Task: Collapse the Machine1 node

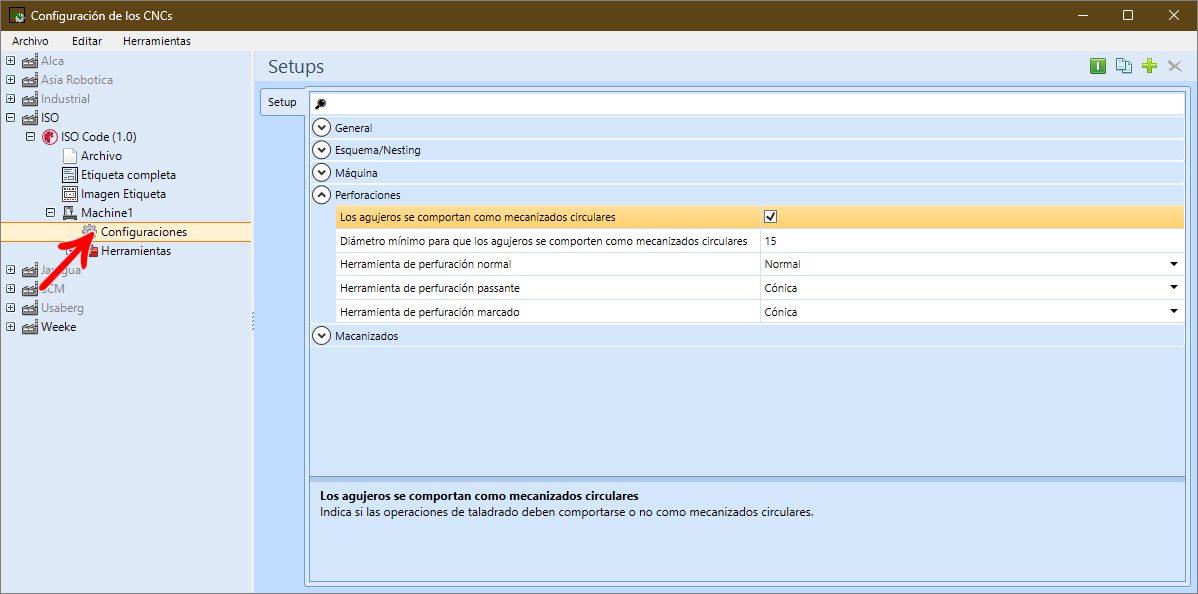Action: (50, 213)
